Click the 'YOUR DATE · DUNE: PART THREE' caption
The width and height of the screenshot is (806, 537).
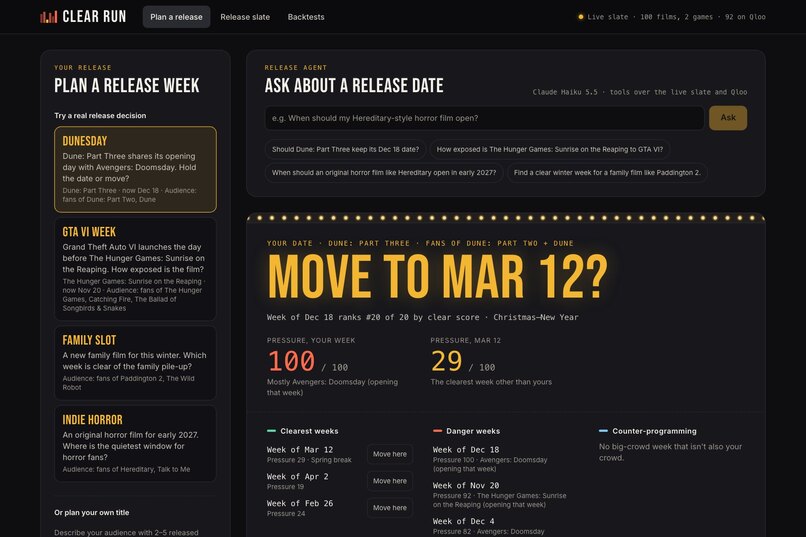click(420, 243)
